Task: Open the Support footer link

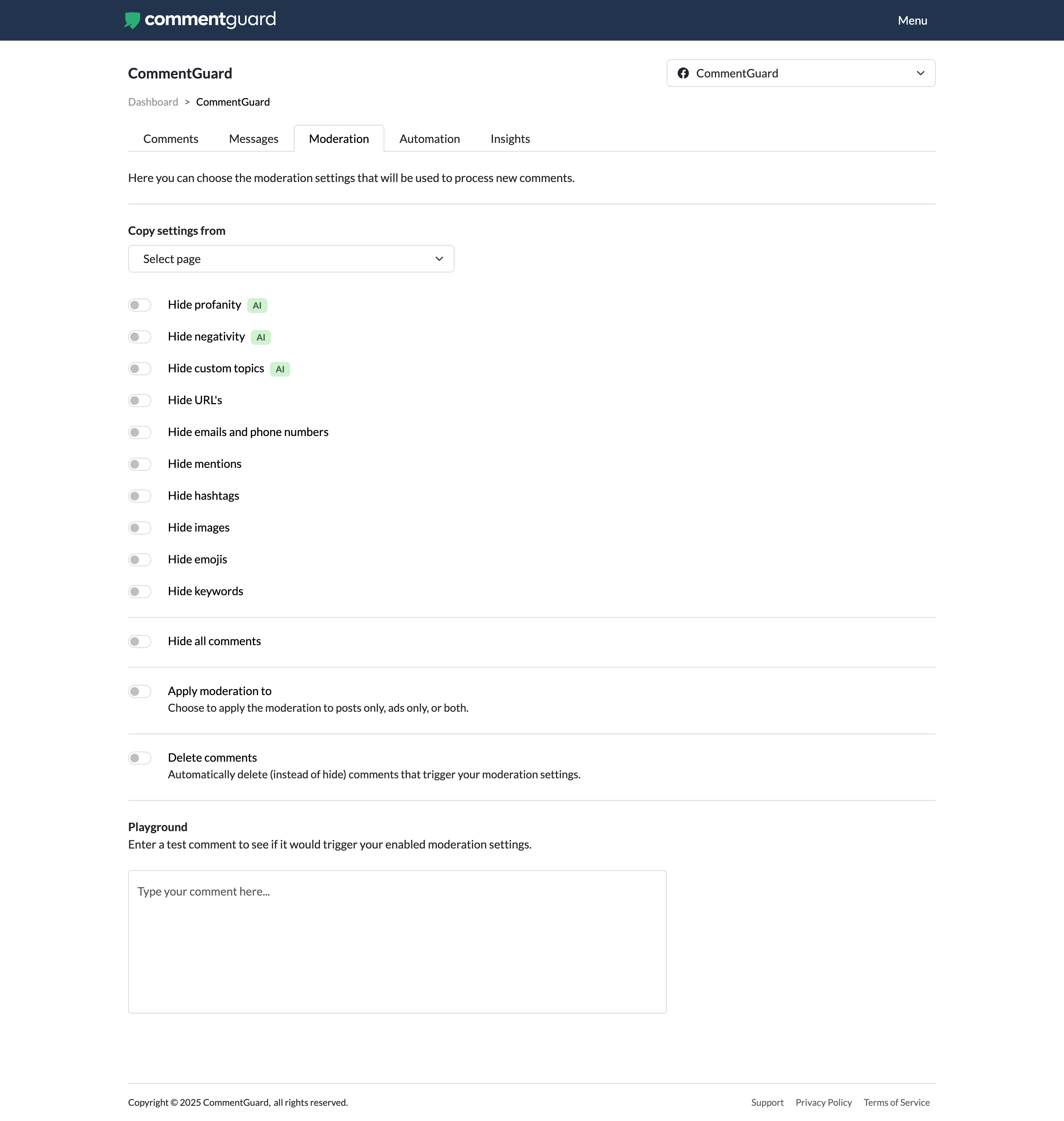Action: pos(767,1102)
